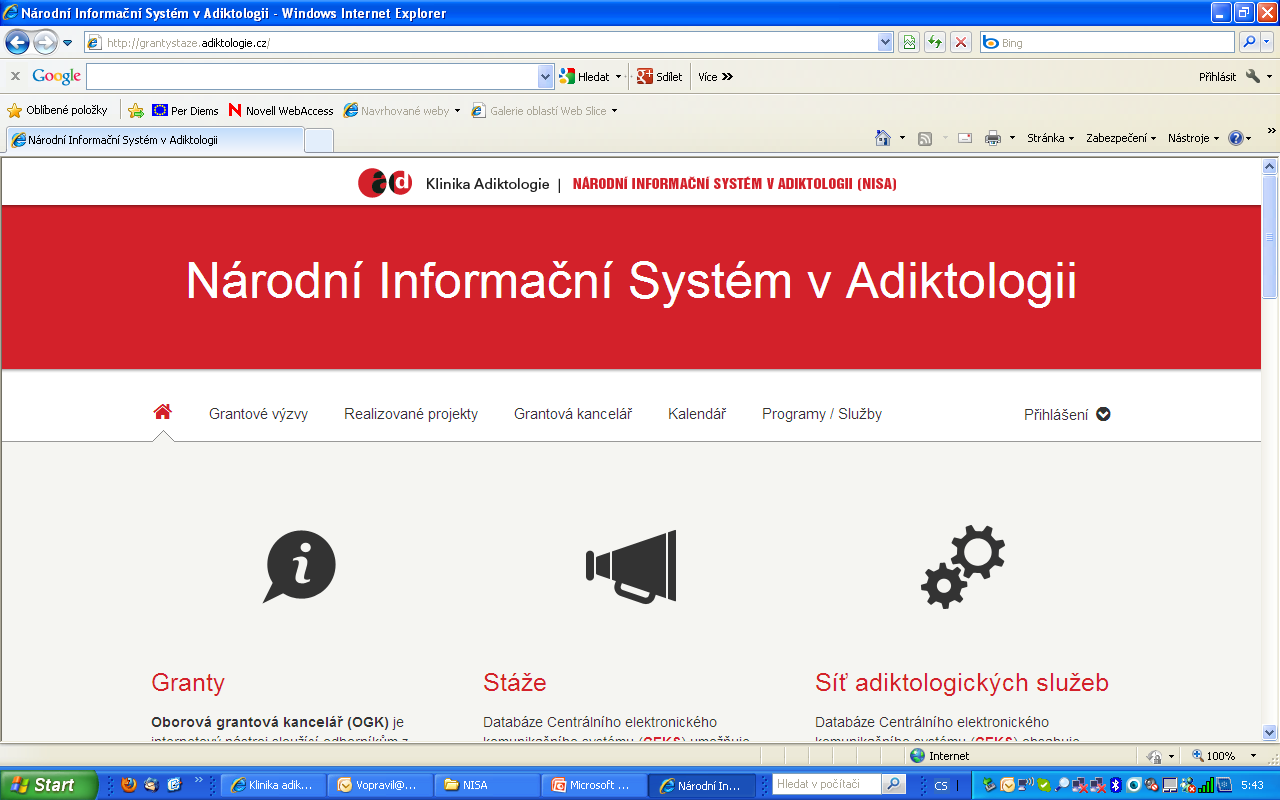Click the Granty heading
The image size is (1280, 800).
[188, 683]
